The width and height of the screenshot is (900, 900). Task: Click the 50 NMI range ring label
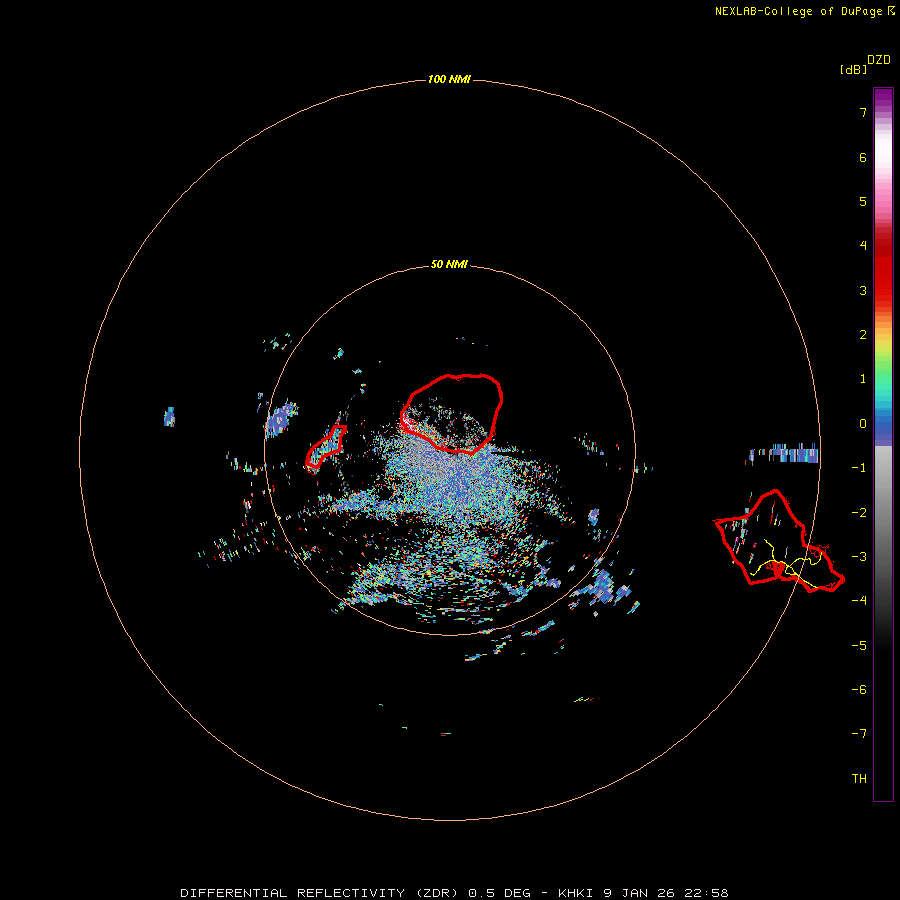[449, 264]
